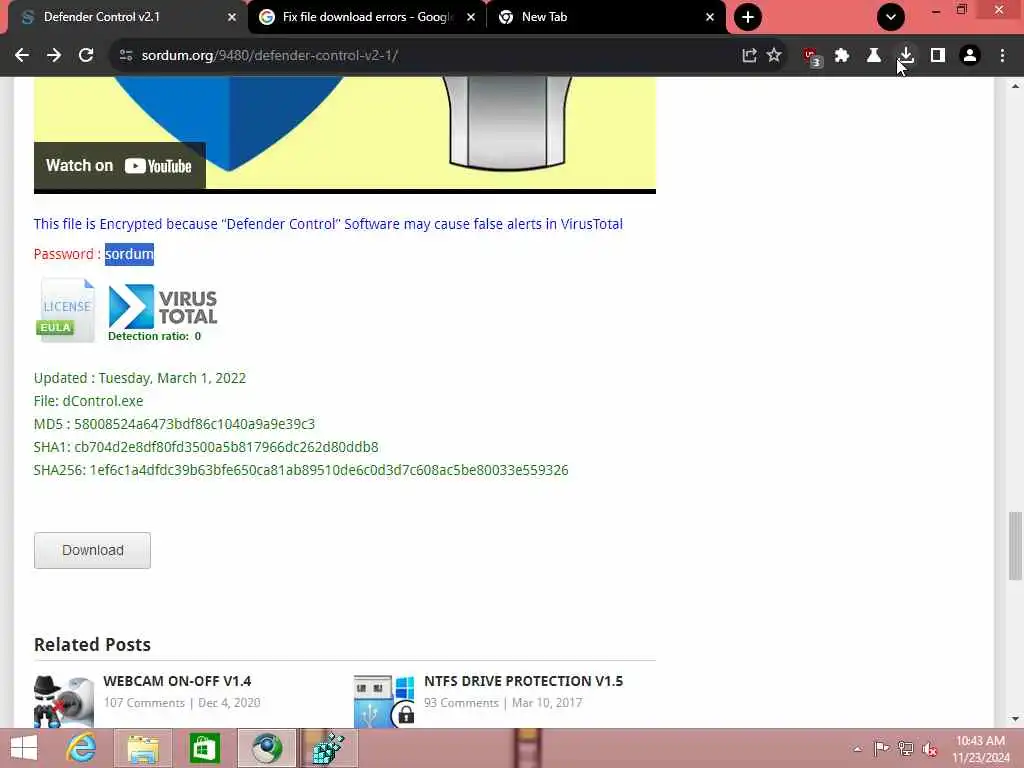Image resolution: width=1024 pixels, height=768 pixels.
Task: Open 93 Comments link
Action: pos(461,703)
